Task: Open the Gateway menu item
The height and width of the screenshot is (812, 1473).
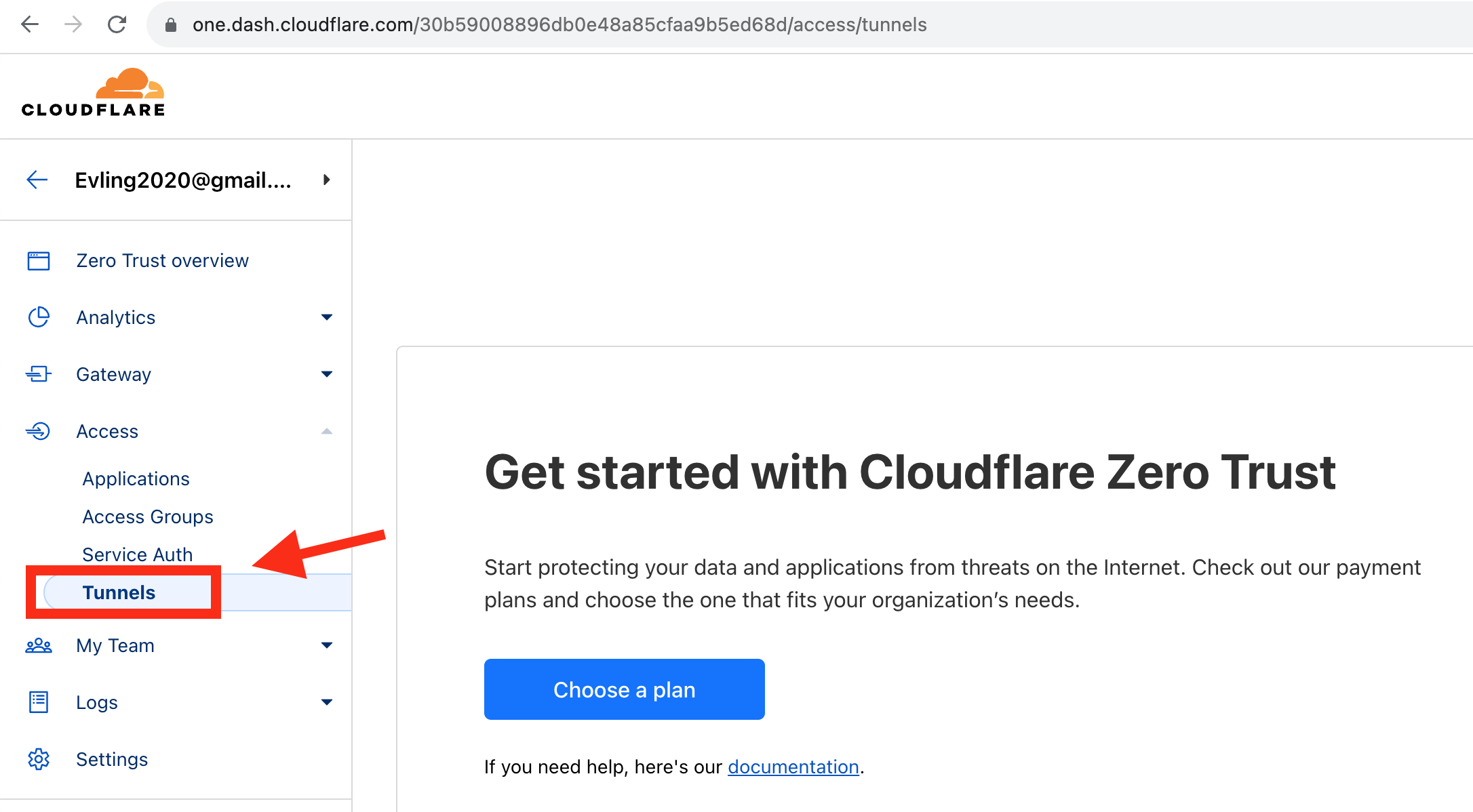Action: coord(114,375)
